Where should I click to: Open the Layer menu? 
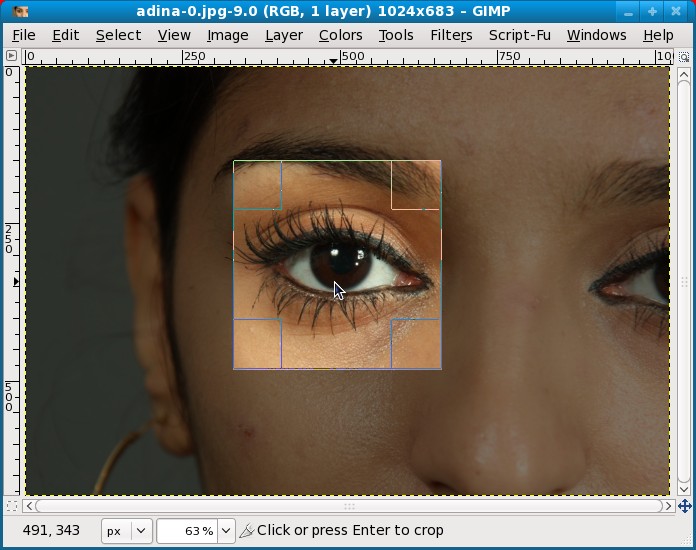(x=284, y=35)
